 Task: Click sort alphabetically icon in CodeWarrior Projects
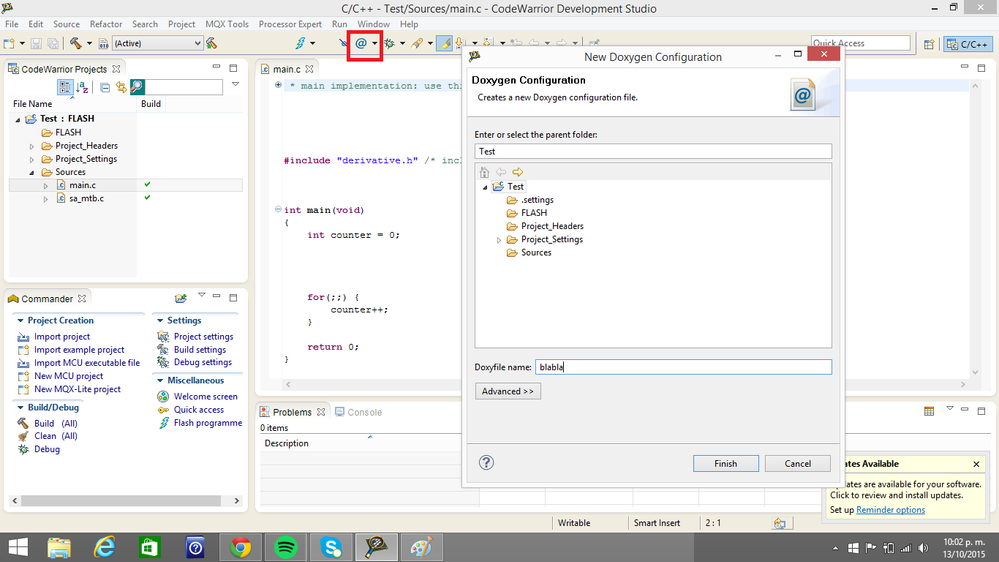click(82, 87)
